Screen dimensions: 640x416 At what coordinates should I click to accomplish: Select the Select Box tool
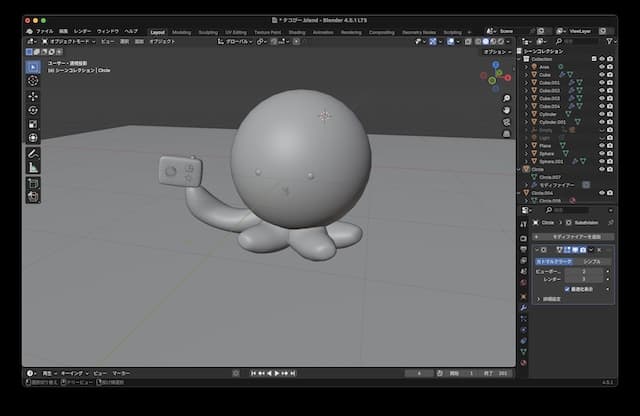33,67
